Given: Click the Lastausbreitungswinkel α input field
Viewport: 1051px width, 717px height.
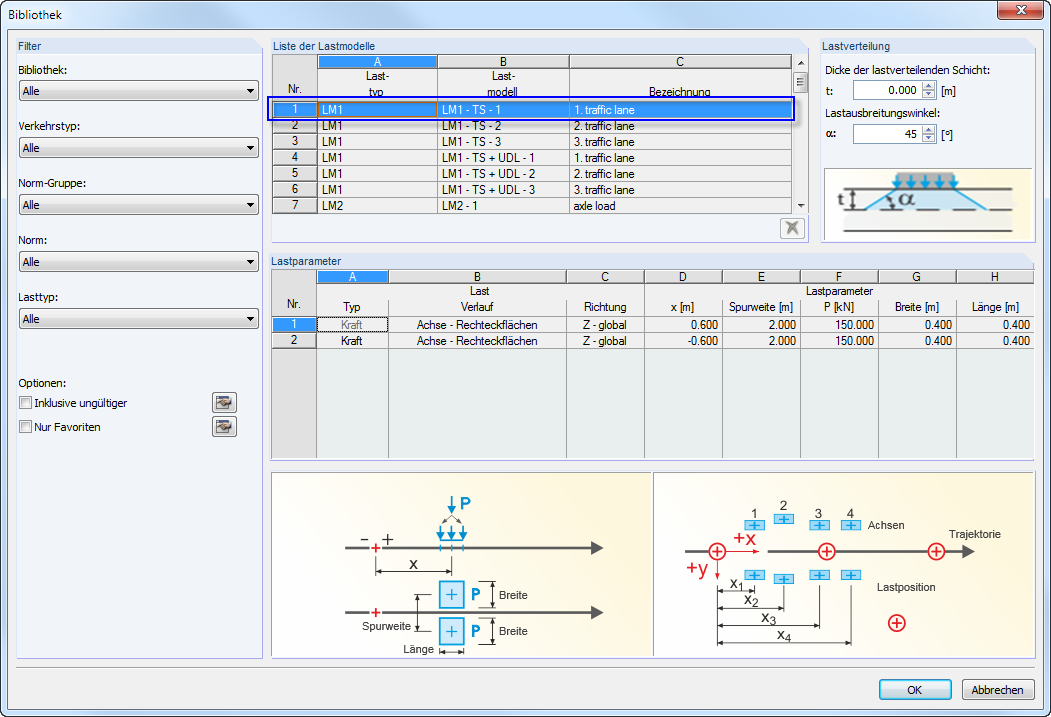Looking at the screenshot, I should point(887,134).
